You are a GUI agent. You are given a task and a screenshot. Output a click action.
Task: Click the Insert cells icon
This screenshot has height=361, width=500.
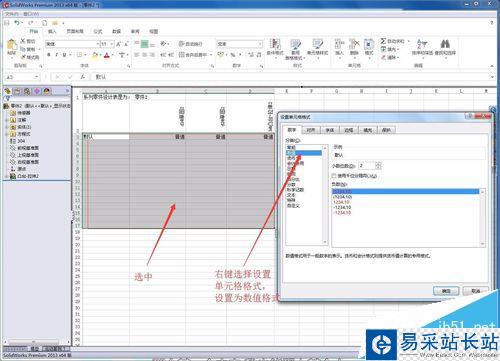coord(339,44)
